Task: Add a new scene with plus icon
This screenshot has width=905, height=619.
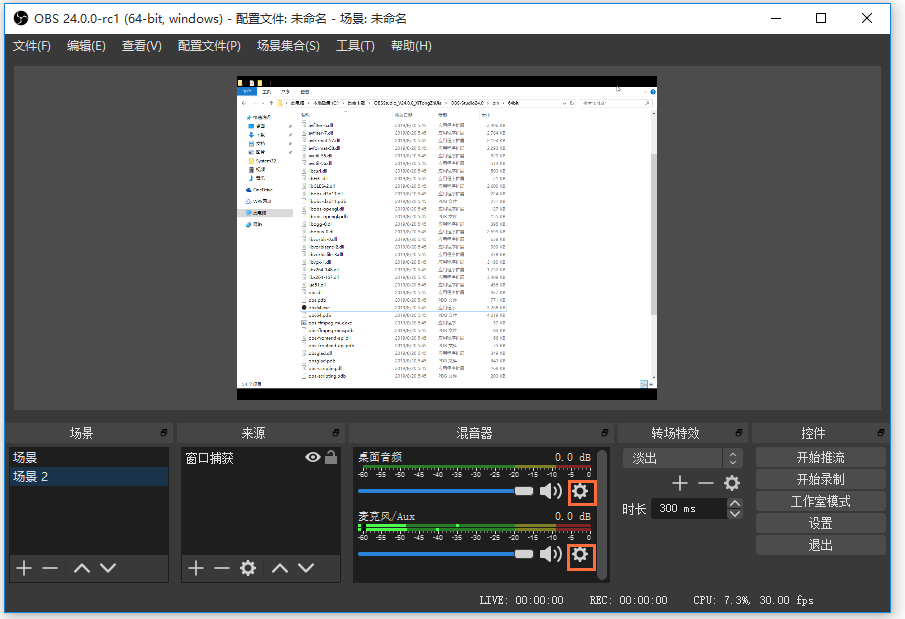Action: click(24, 568)
